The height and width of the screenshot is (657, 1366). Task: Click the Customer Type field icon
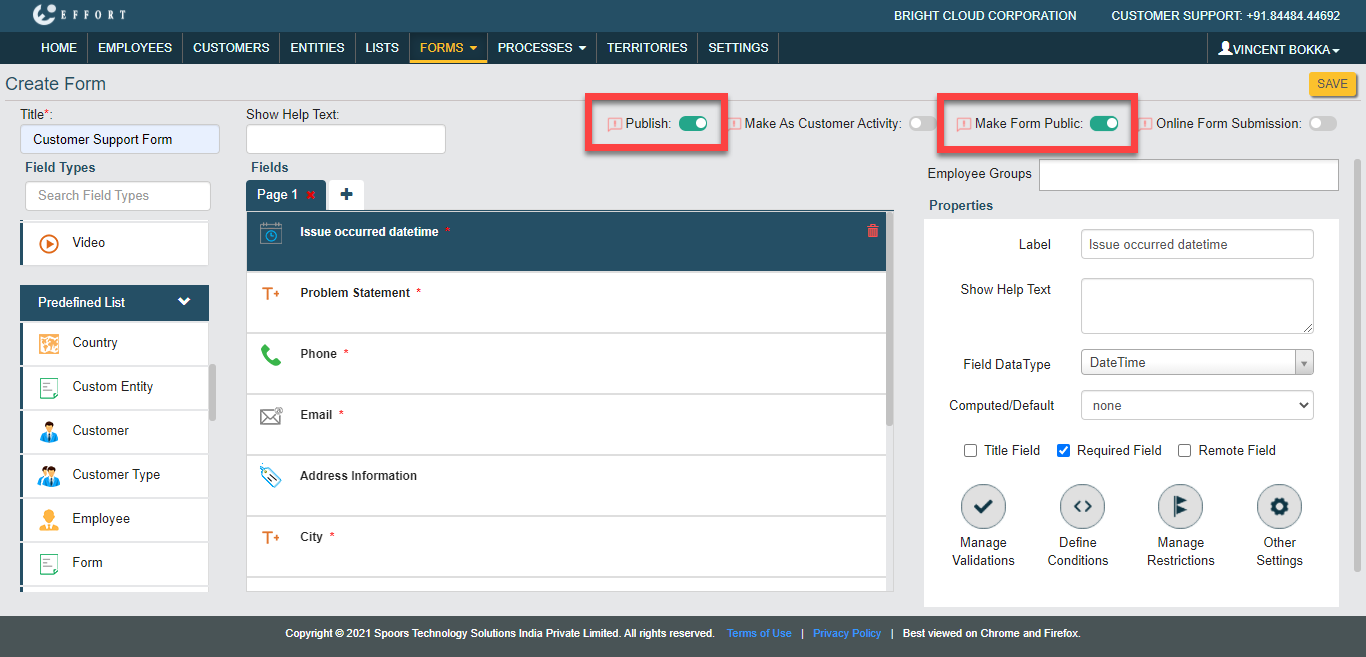tap(49, 475)
